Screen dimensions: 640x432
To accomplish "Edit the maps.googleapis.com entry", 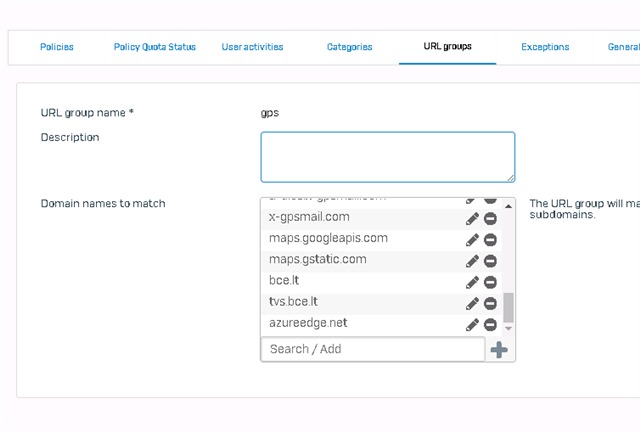I will point(472,240).
